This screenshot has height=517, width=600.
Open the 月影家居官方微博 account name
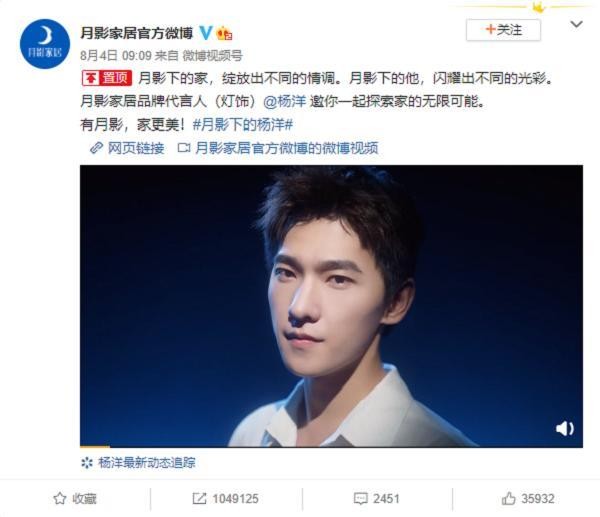tap(137, 33)
